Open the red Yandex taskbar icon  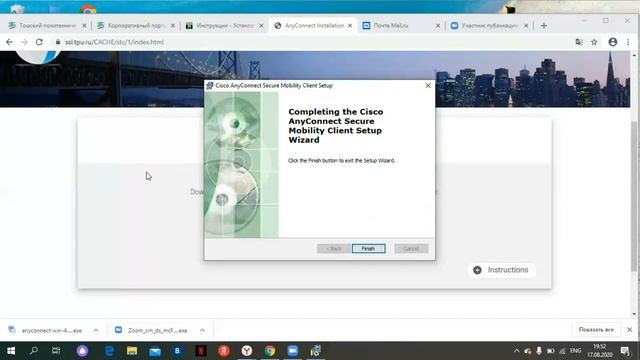click(x=224, y=351)
